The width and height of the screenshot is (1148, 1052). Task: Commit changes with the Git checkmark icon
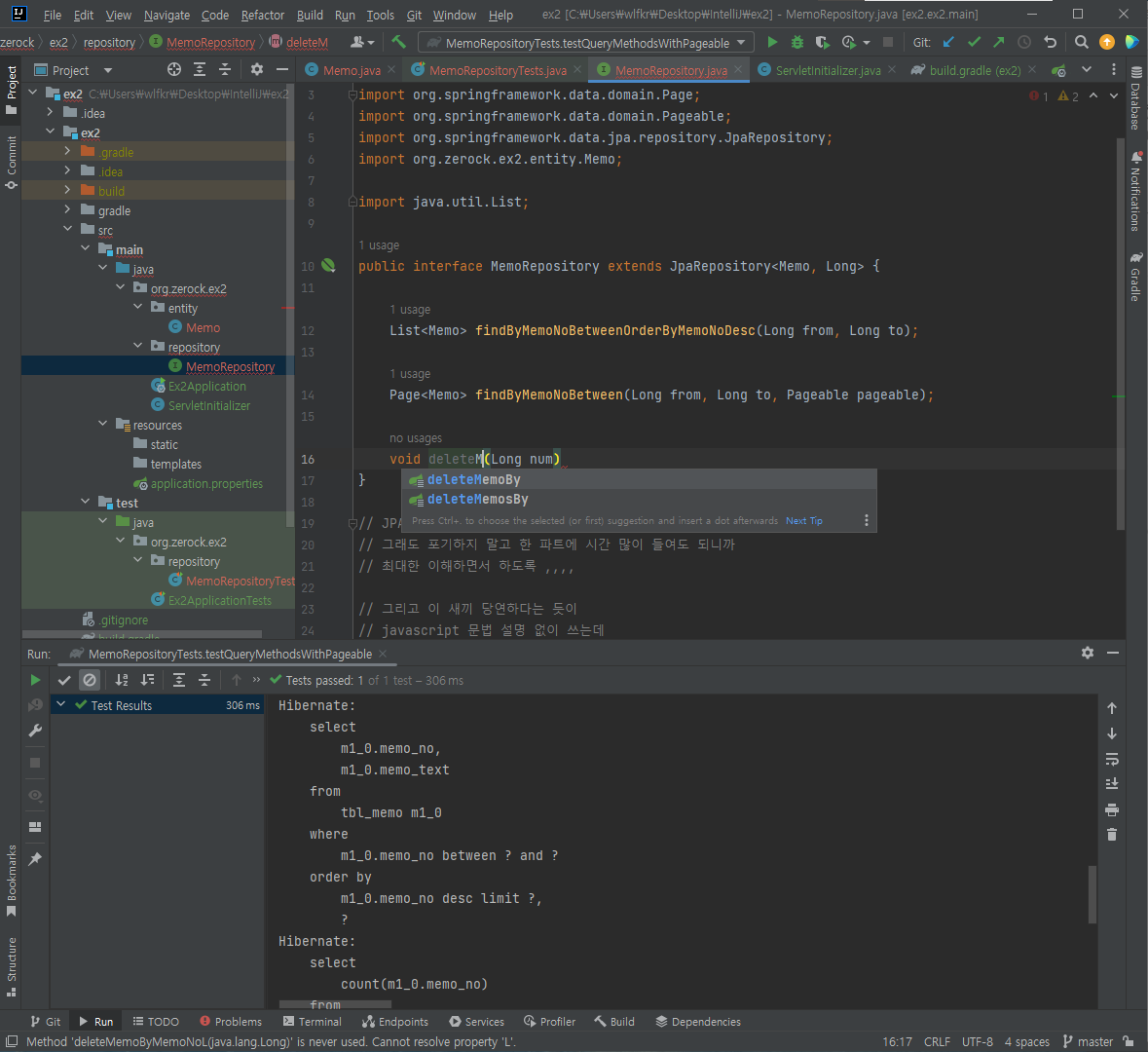[974, 43]
